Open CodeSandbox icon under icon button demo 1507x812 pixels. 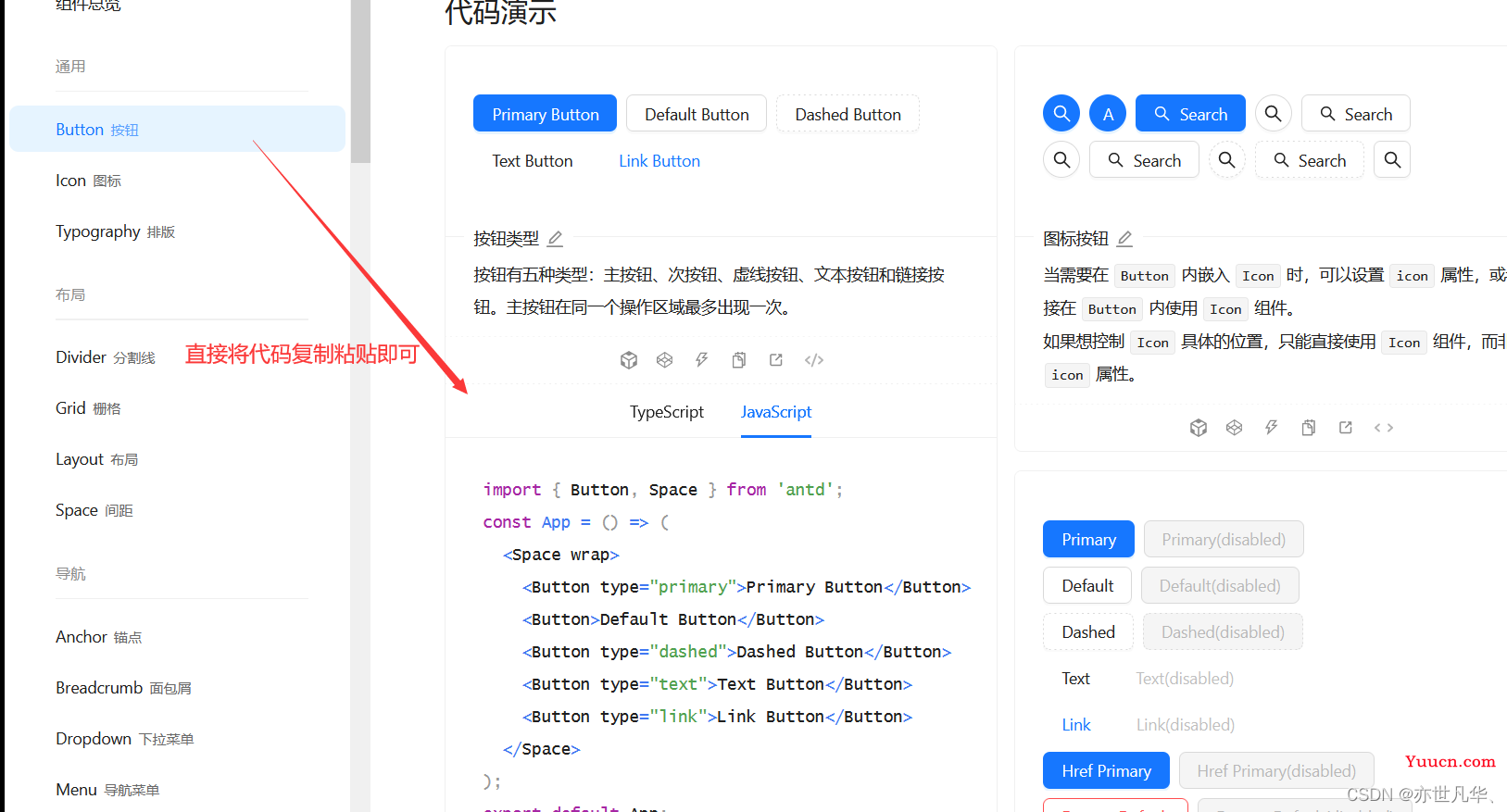[1199, 428]
